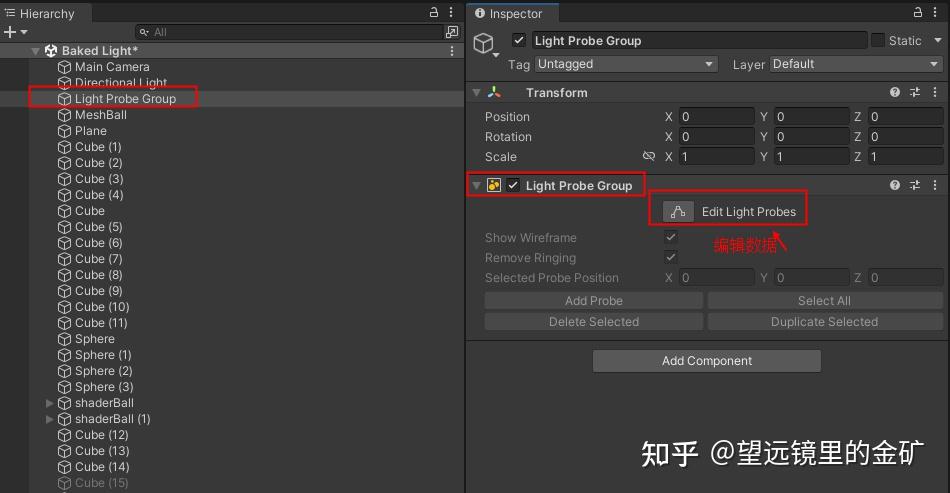Click the Add Component button

(x=706, y=361)
